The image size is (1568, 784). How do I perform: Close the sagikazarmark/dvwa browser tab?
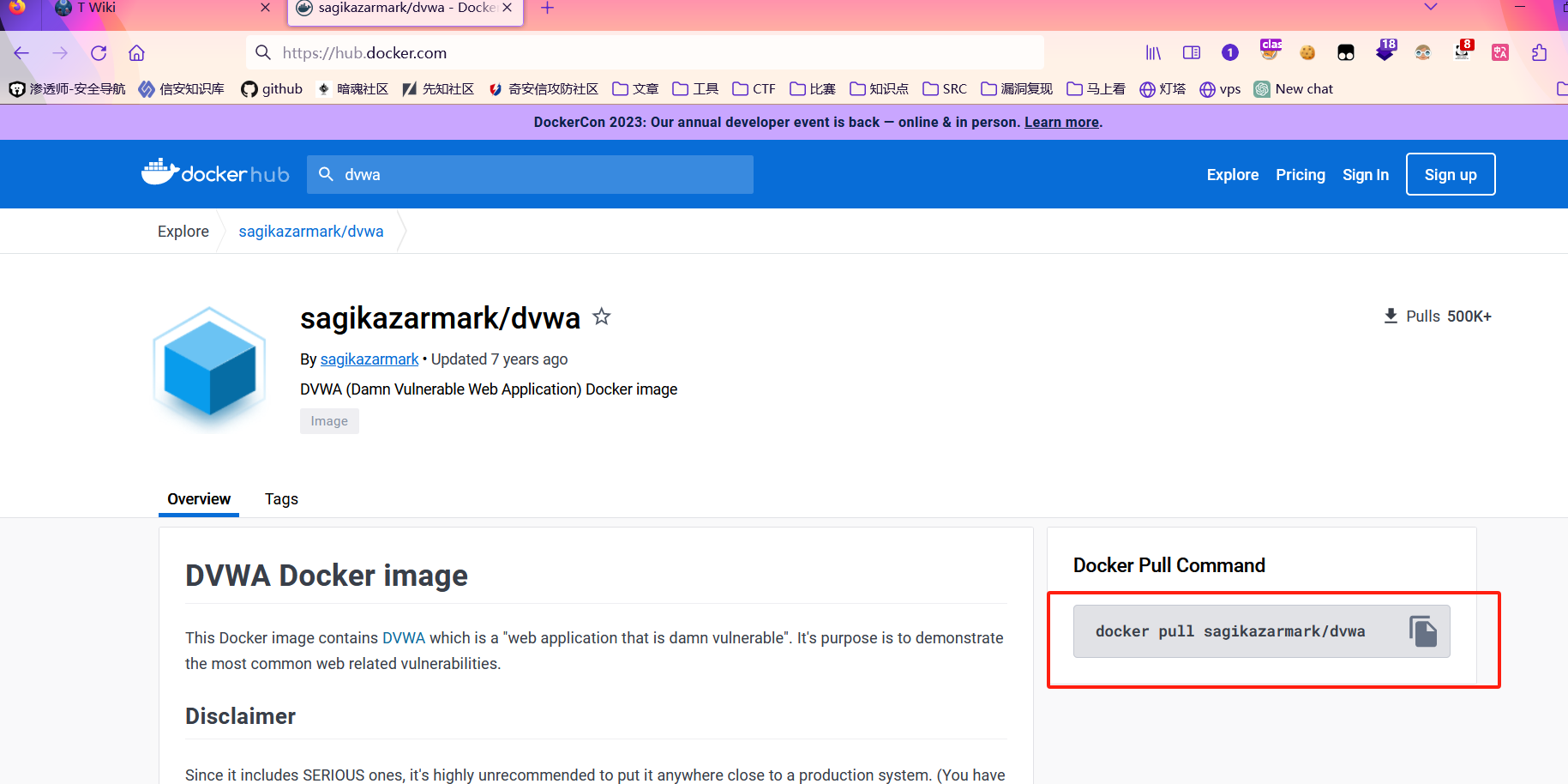tap(507, 8)
